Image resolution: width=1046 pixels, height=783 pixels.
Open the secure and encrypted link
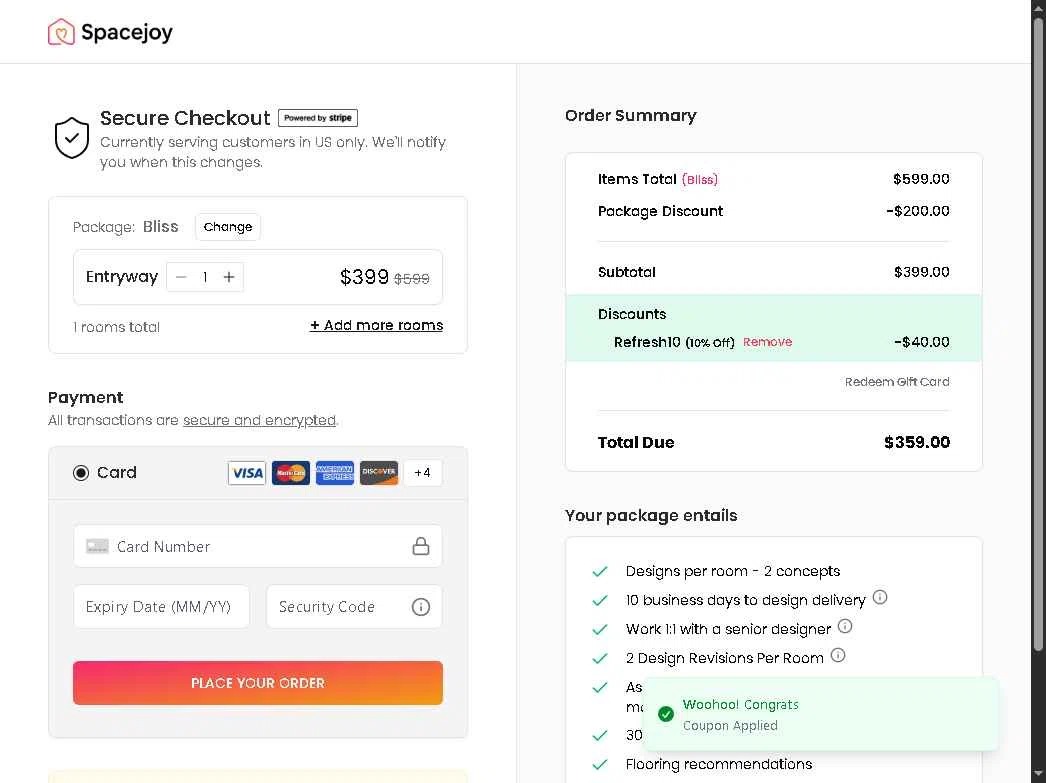click(x=259, y=420)
